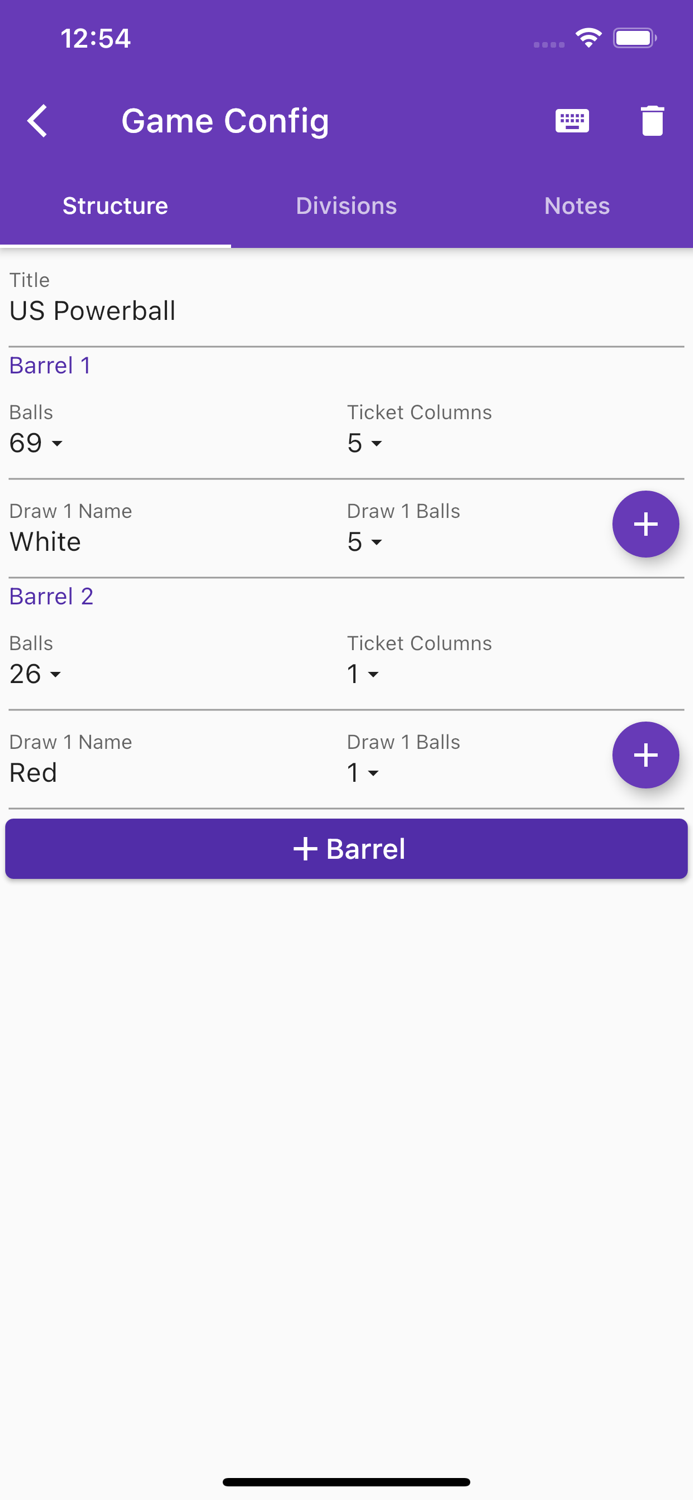Tap the plus icon next to Barrel 2 draws
This screenshot has width=693, height=1500.
tap(645, 755)
